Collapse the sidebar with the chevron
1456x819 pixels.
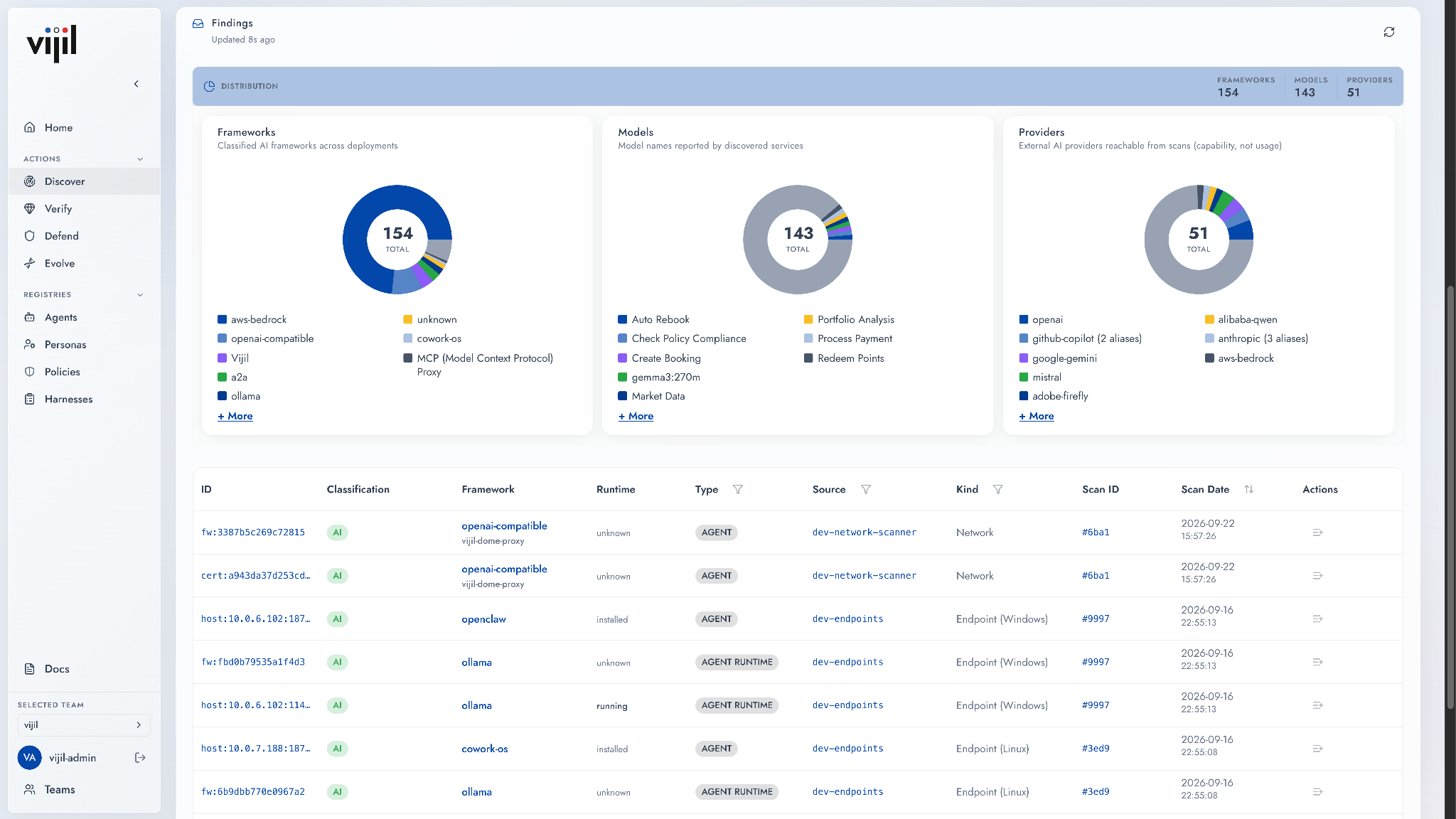136,84
